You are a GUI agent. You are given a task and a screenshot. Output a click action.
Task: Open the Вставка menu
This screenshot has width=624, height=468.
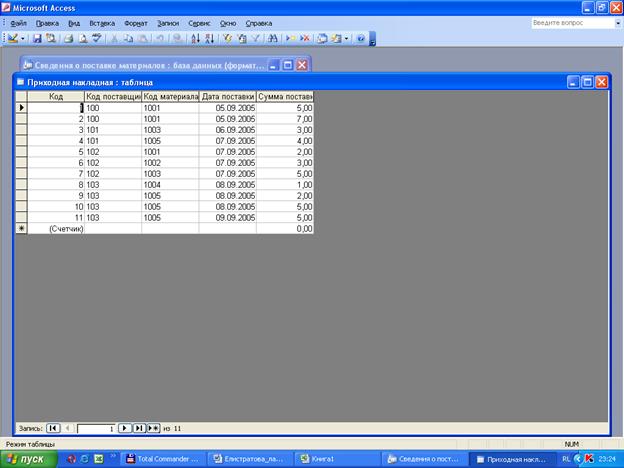(102, 23)
